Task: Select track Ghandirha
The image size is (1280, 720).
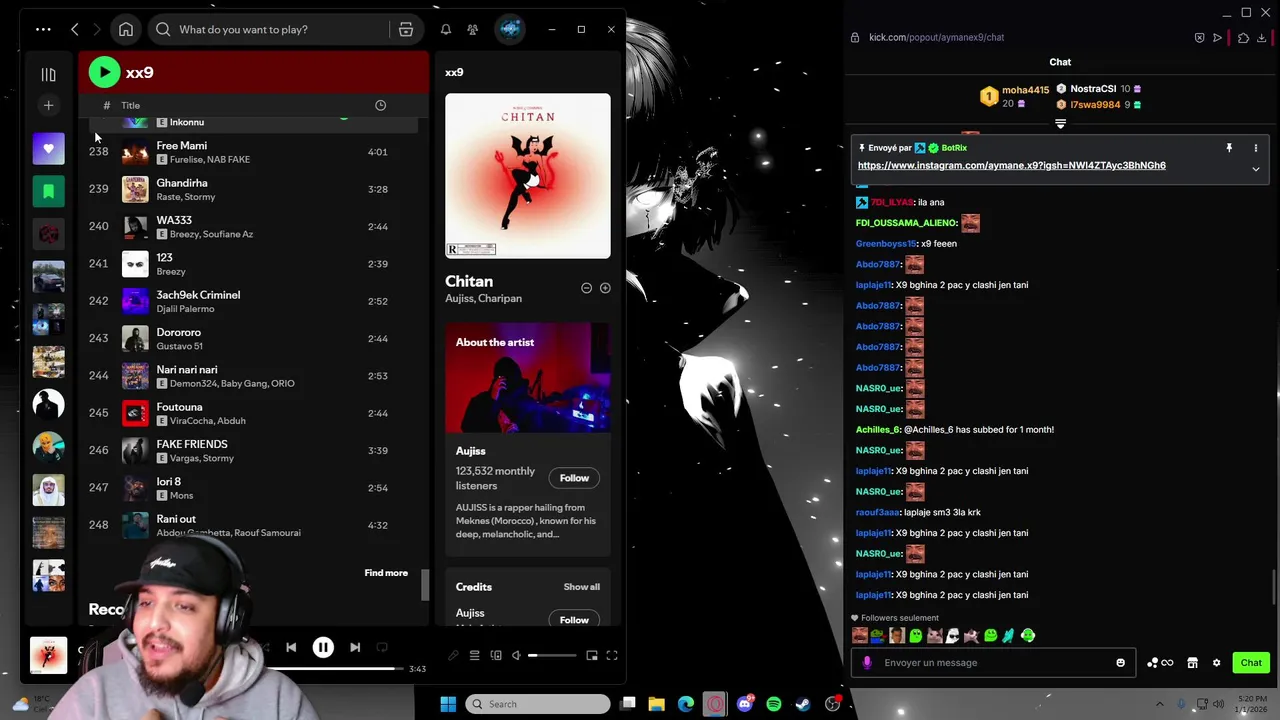Action: point(250,189)
